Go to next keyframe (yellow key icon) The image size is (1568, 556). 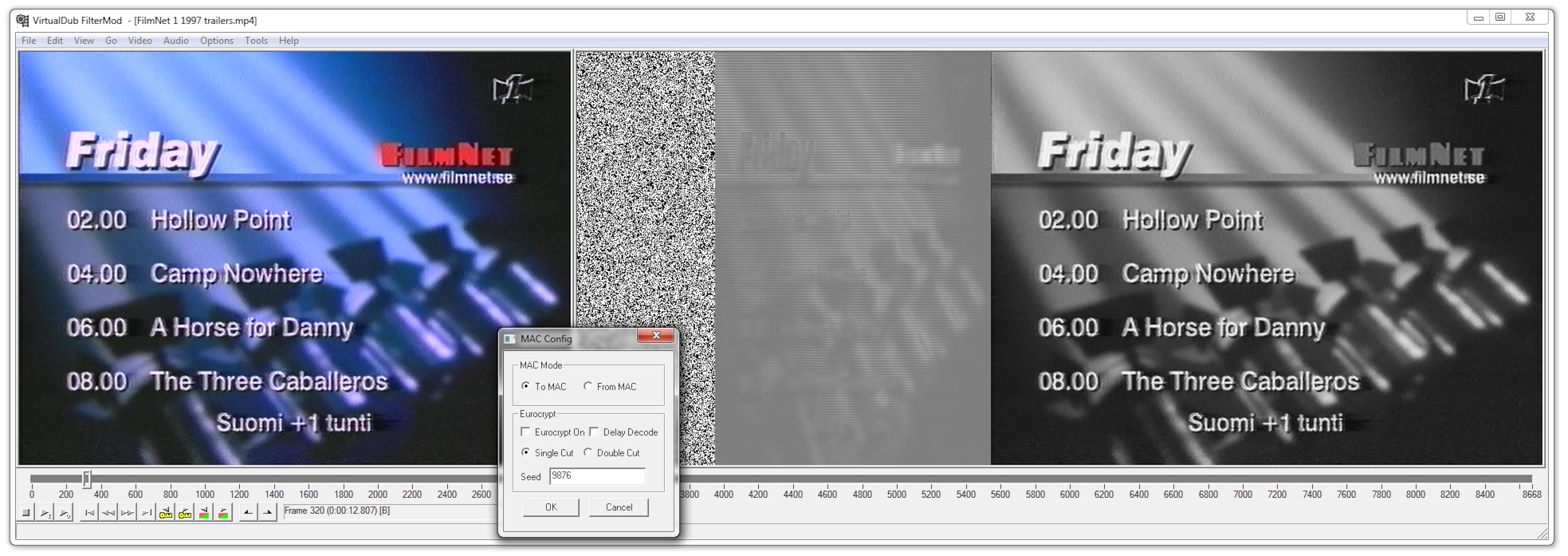tap(185, 512)
